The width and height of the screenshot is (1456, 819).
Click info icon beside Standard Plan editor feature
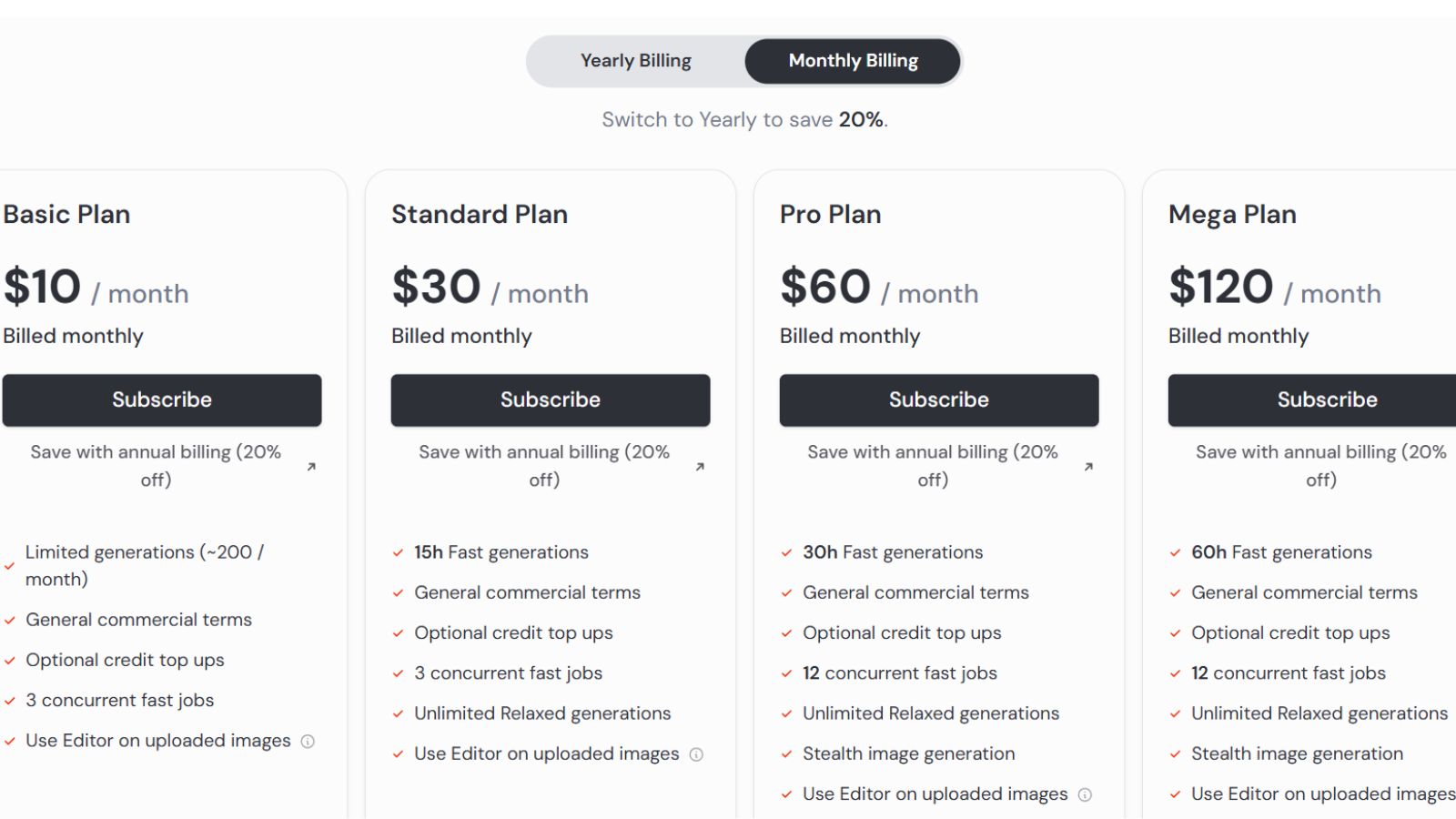696,754
